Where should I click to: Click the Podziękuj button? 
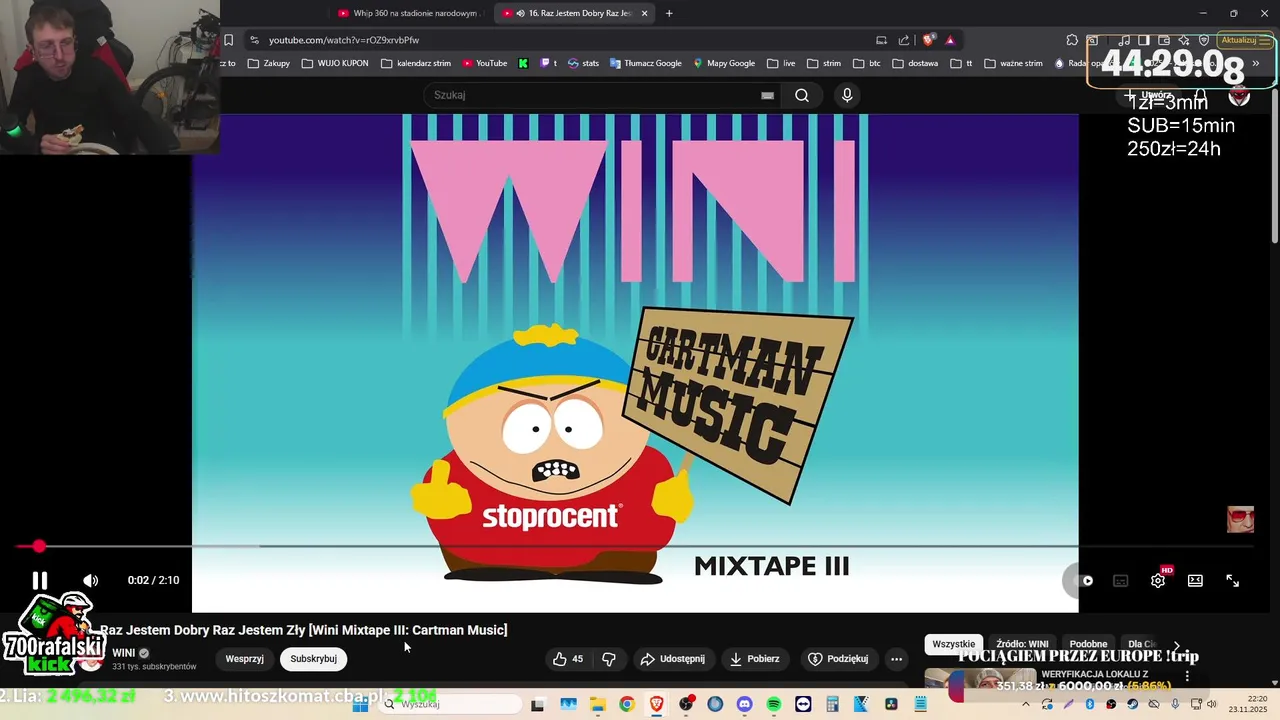click(x=838, y=659)
